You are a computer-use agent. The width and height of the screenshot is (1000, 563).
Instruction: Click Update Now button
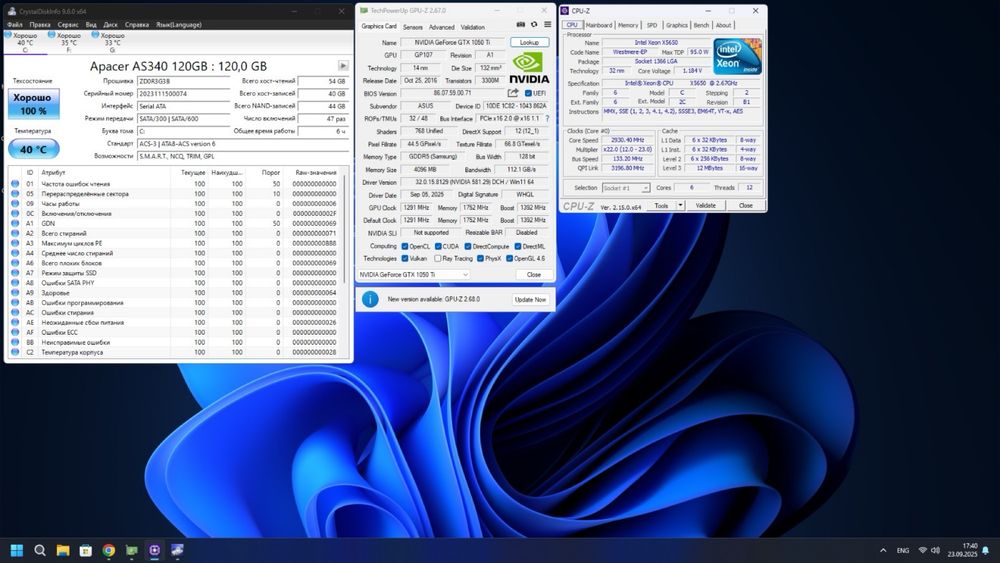531,300
